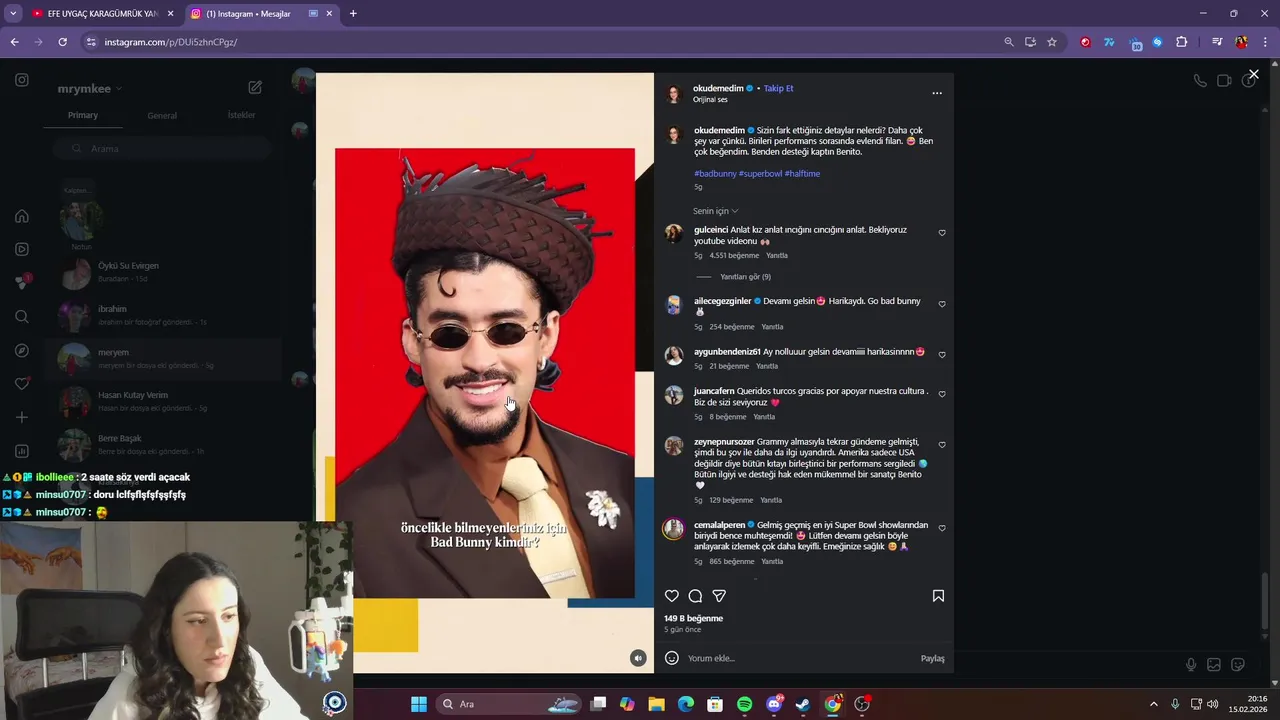This screenshot has width=1280, height=720.
Task: Follow okudemedim via 'Takip Et'
Action: pos(778,88)
